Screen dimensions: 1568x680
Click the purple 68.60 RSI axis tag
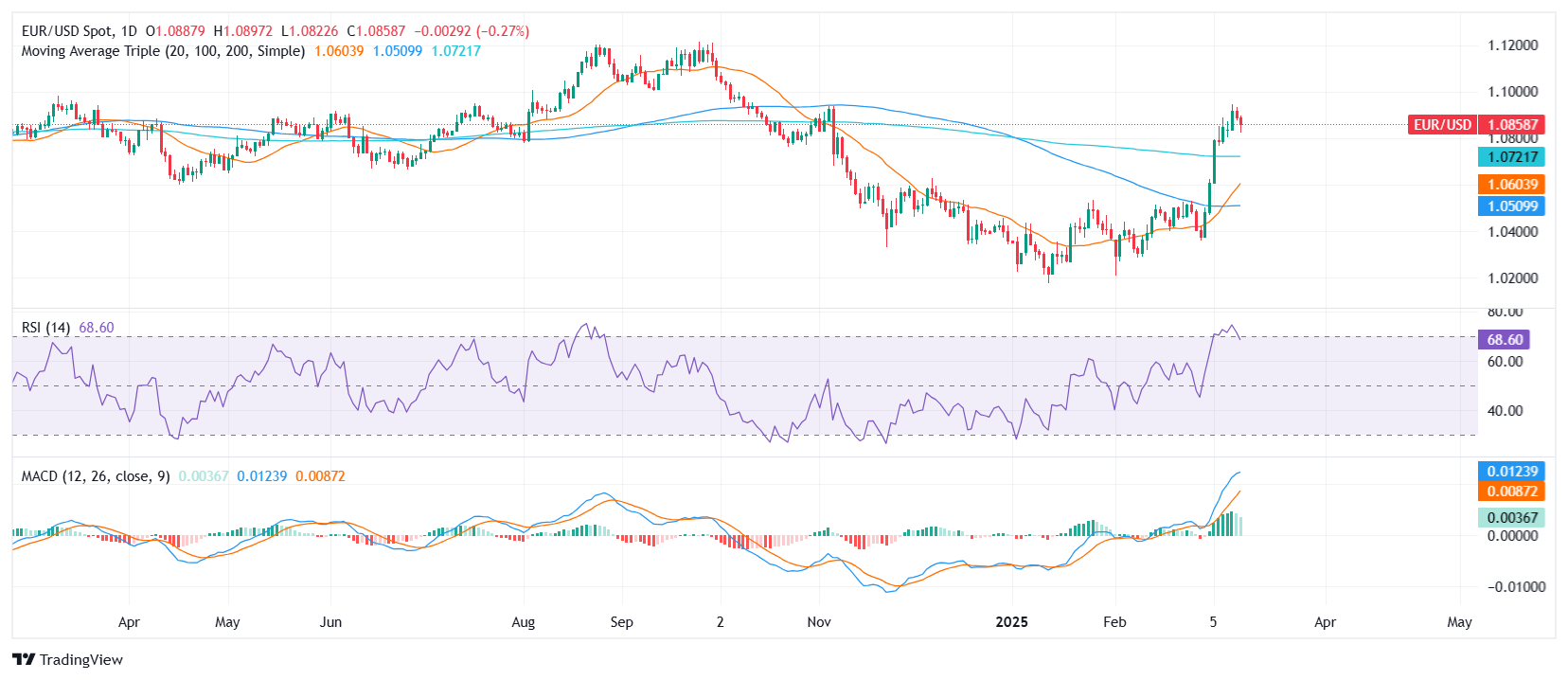pyautogui.click(x=1504, y=340)
